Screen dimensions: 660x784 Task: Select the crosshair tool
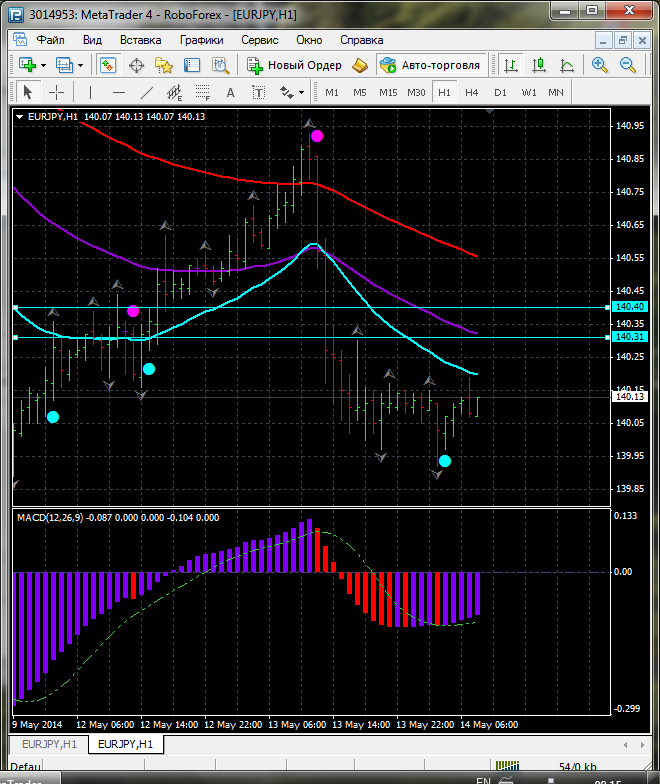pyautogui.click(x=56, y=92)
